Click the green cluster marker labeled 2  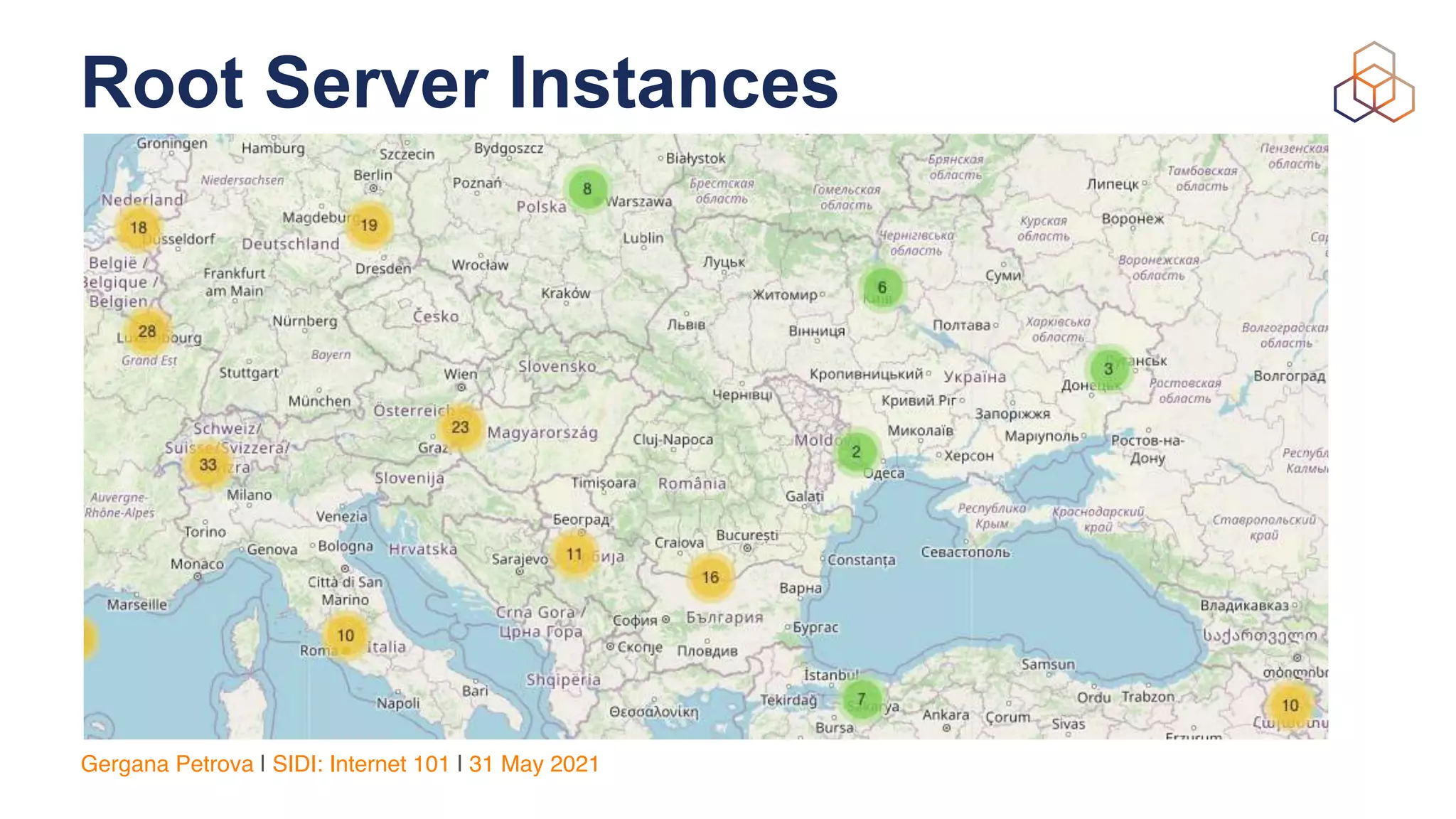point(856,451)
